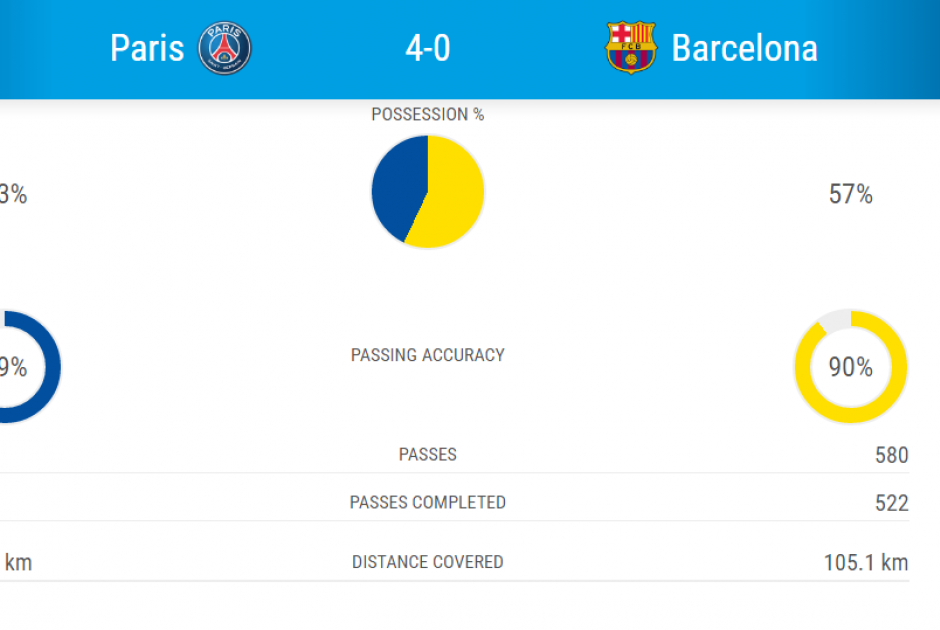Open the Paris team name link
The height and width of the screenshot is (630, 940).
click(x=147, y=48)
